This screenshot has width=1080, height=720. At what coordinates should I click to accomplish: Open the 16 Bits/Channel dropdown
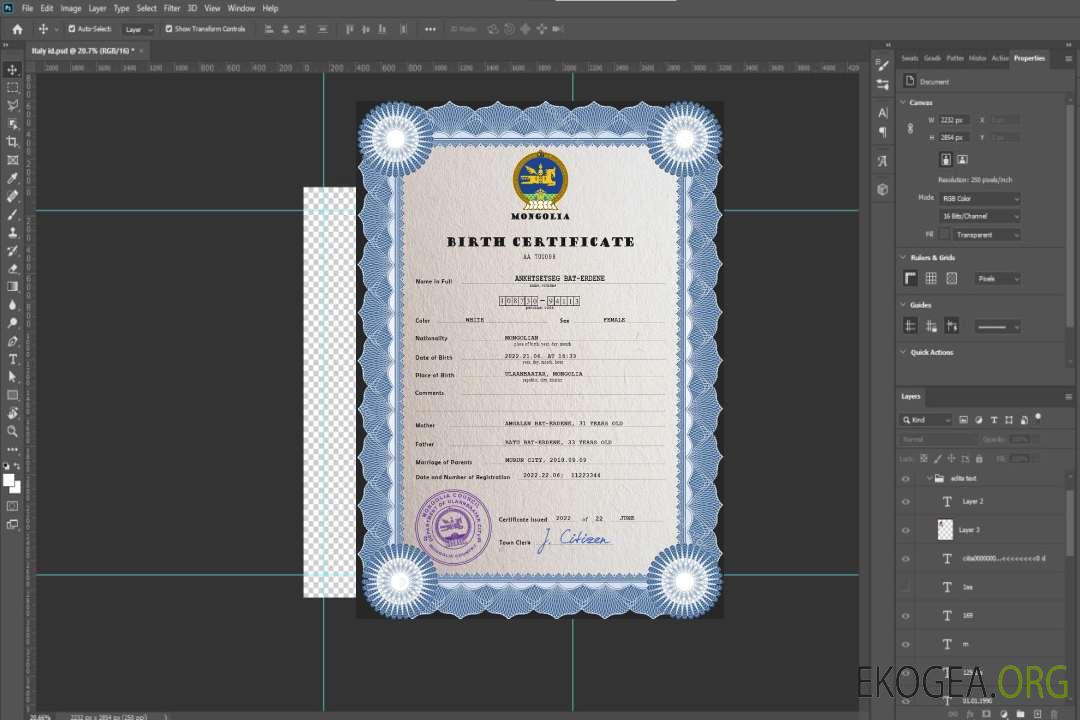tap(980, 216)
